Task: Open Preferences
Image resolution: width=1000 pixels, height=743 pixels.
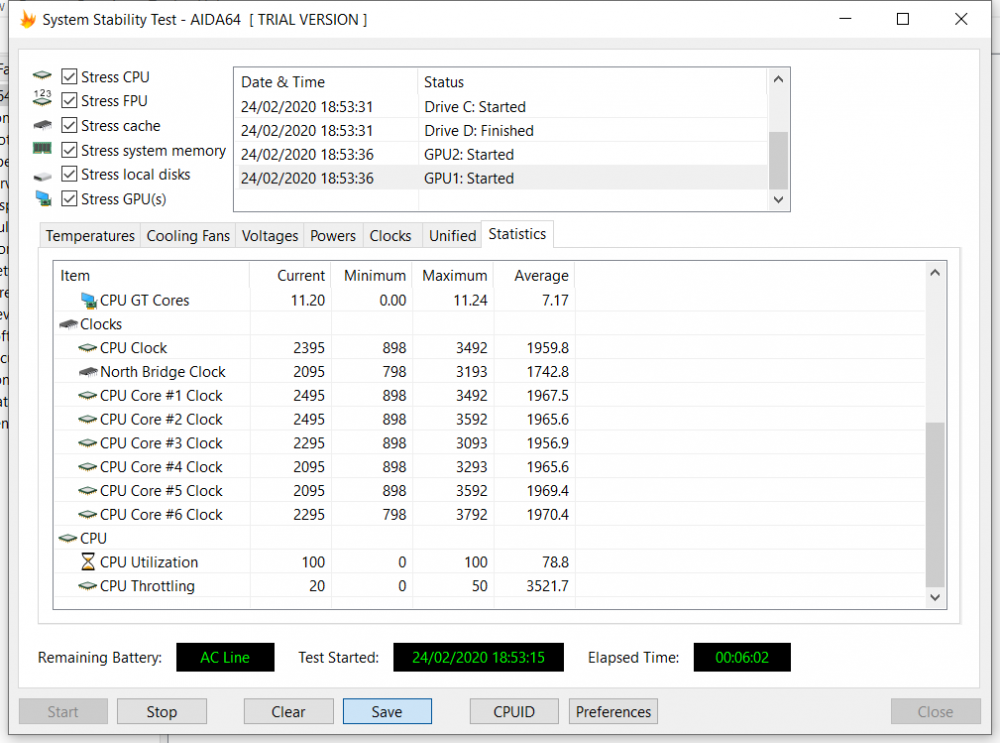Action: click(x=614, y=712)
